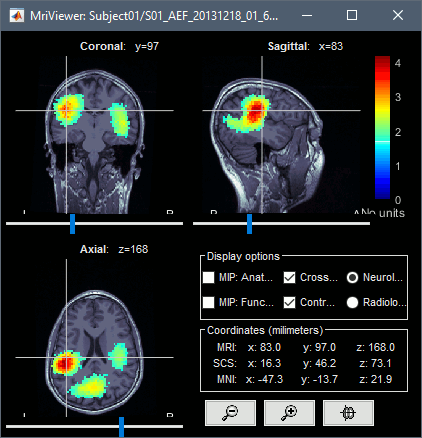Image resolution: width=422 pixels, height=438 pixels.
Task: Click the coronal slice slider handle
Action: pos(72,224)
